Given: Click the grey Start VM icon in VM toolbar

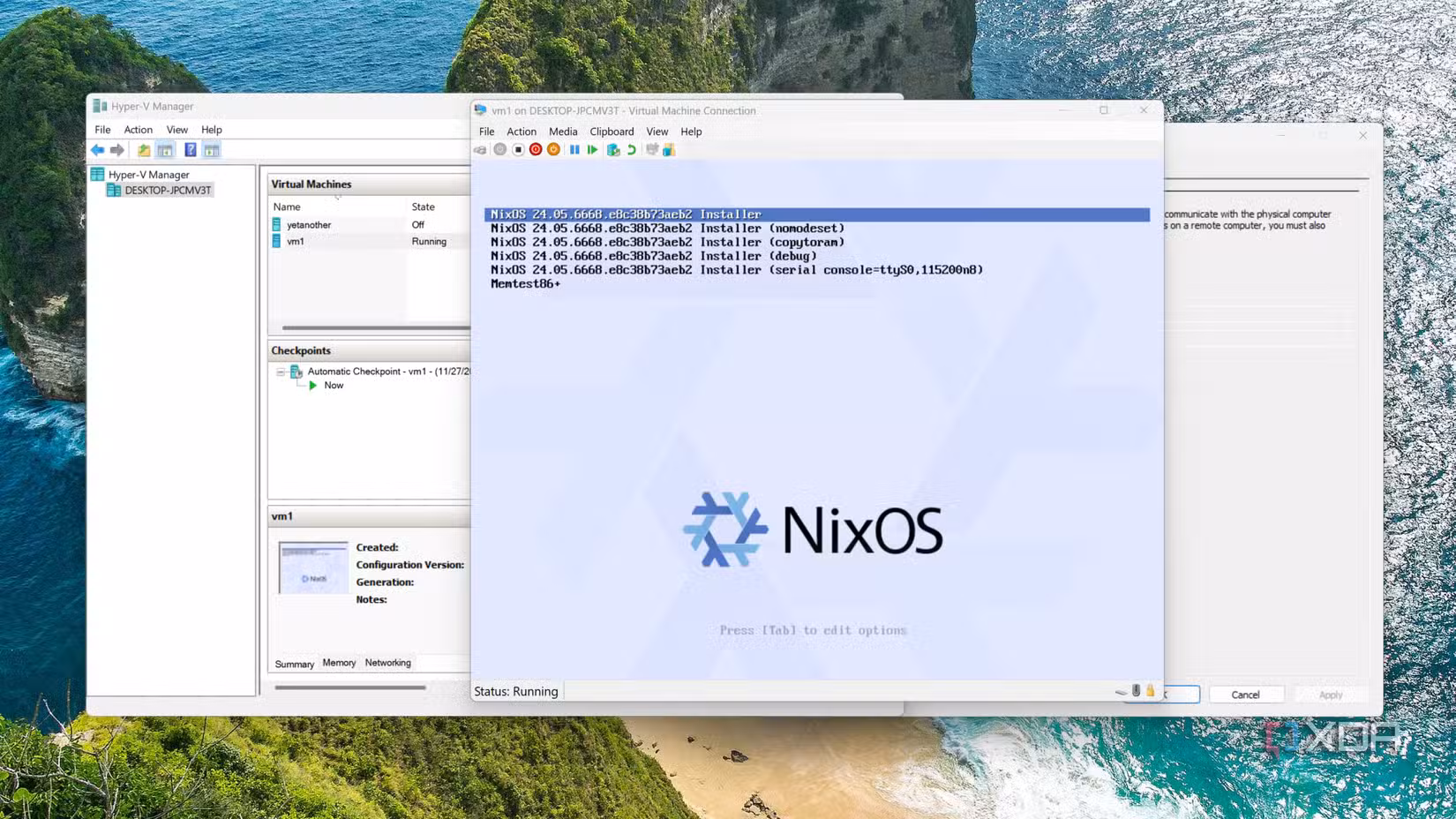Looking at the screenshot, I should point(500,150).
